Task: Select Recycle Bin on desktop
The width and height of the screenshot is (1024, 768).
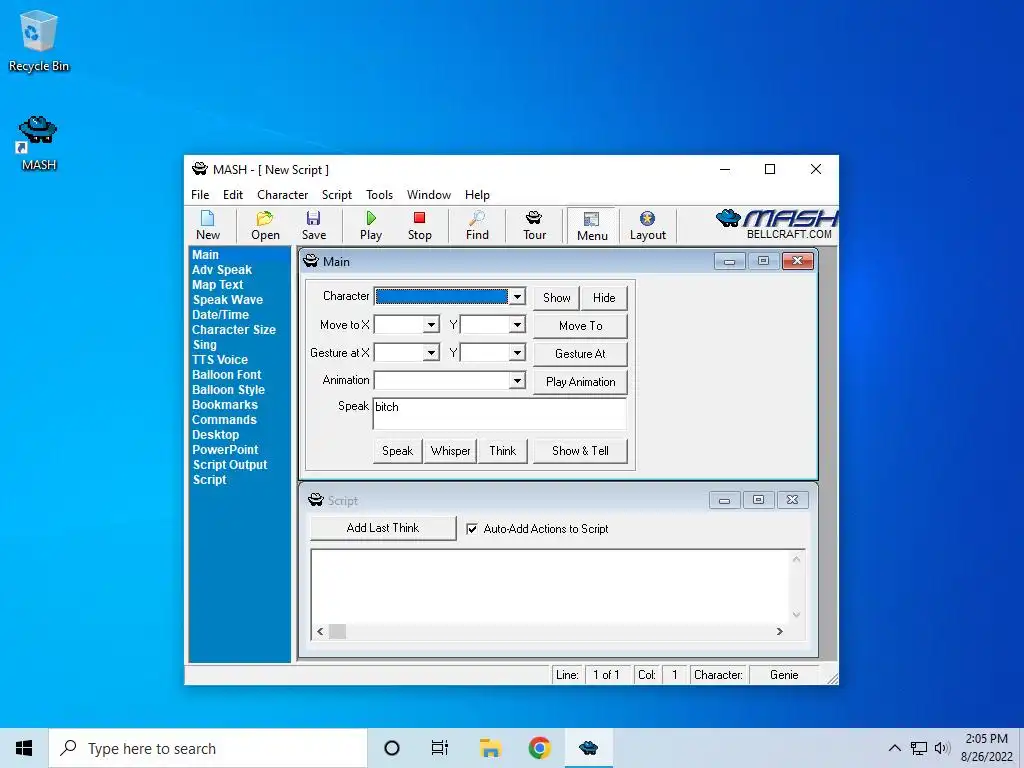Action: pos(39,41)
